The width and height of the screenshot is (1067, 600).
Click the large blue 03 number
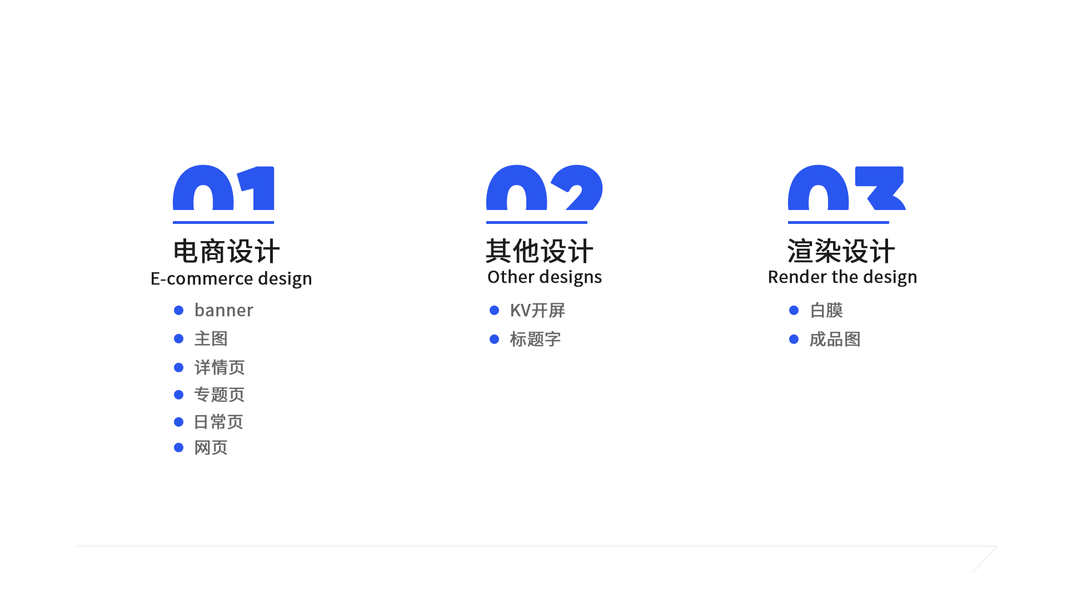click(x=847, y=187)
